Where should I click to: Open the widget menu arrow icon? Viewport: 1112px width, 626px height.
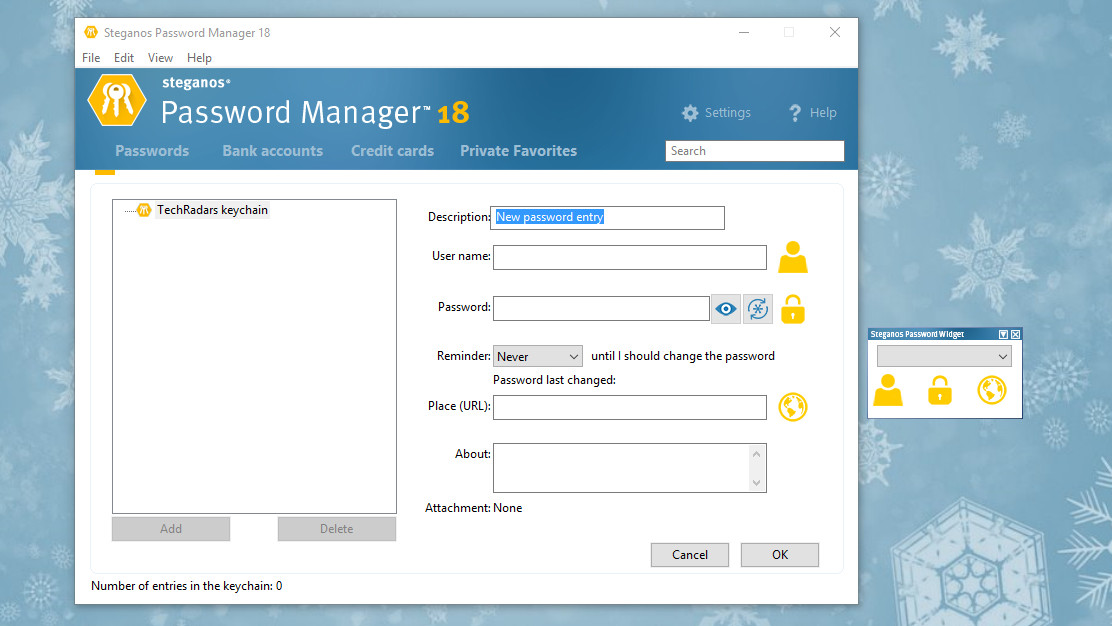pyautogui.click(x=1003, y=334)
